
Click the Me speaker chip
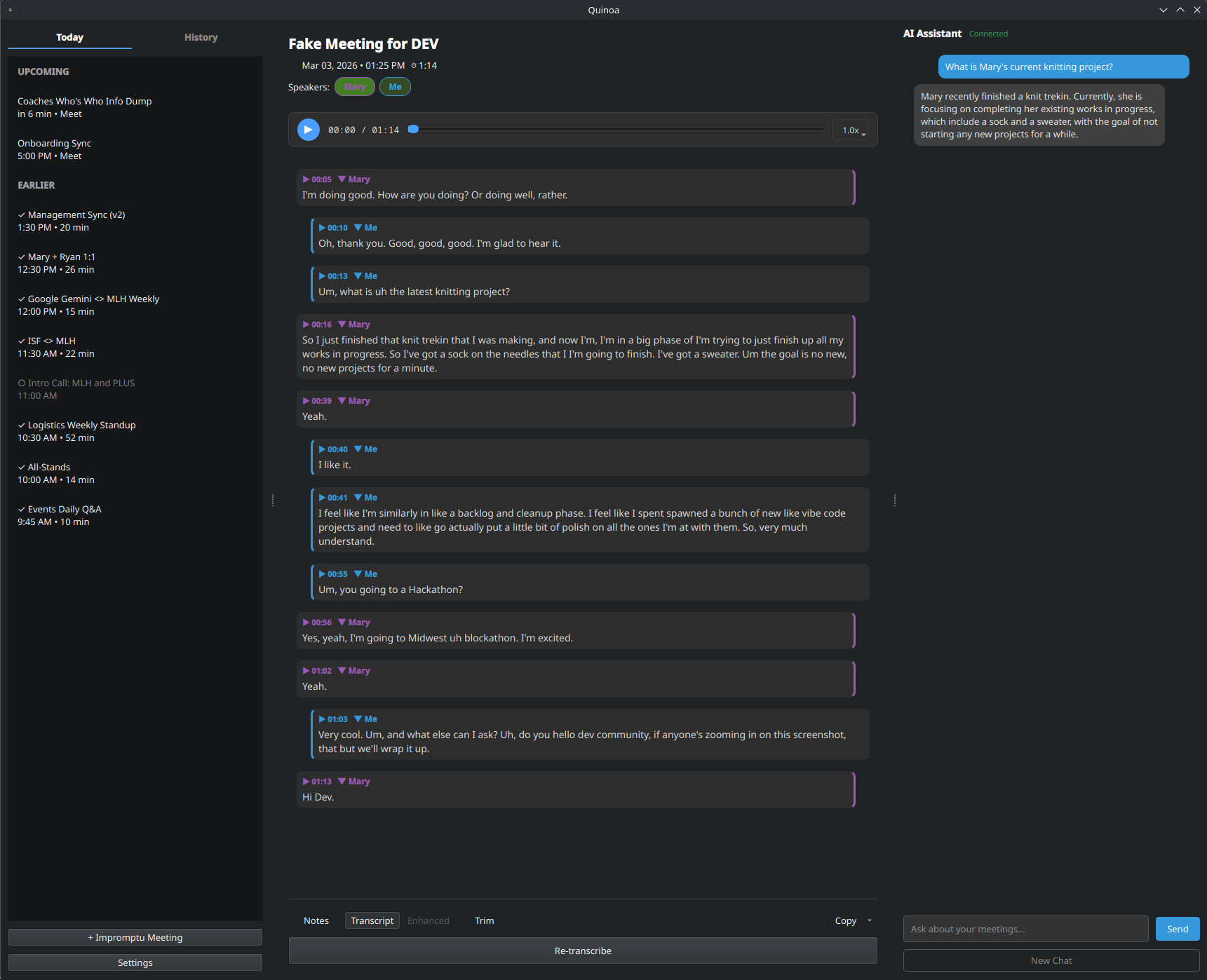coord(396,87)
